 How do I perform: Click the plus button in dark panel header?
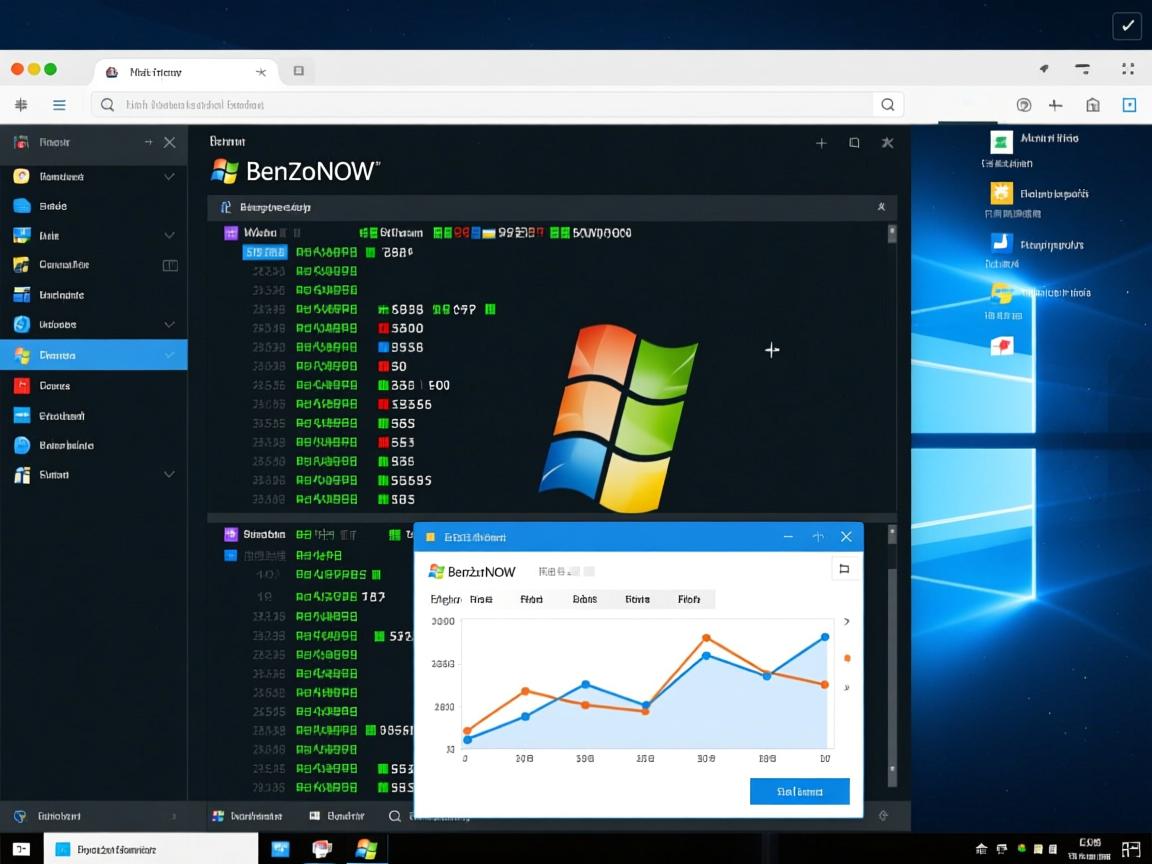point(821,143)
